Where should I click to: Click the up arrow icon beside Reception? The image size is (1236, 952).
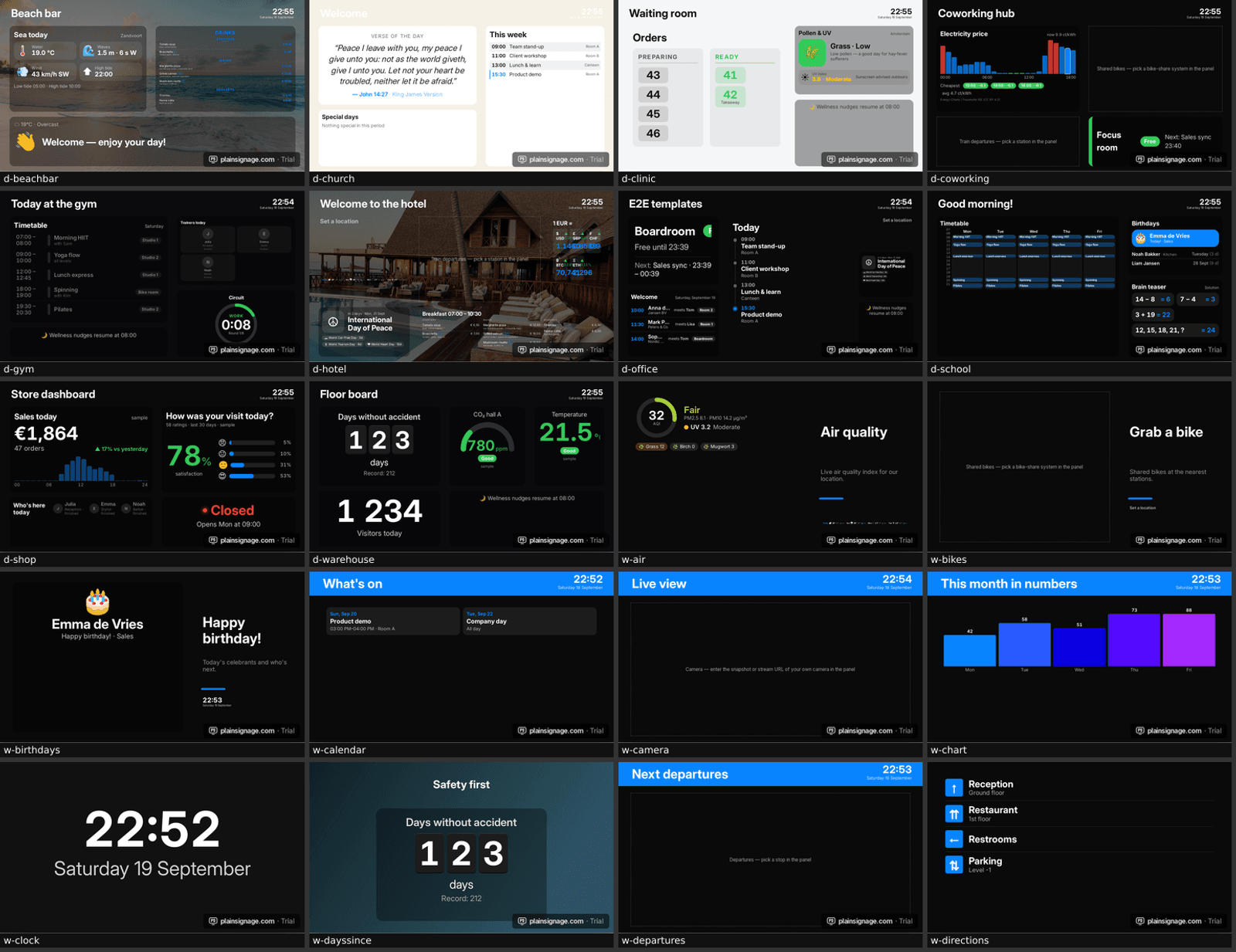954,788
